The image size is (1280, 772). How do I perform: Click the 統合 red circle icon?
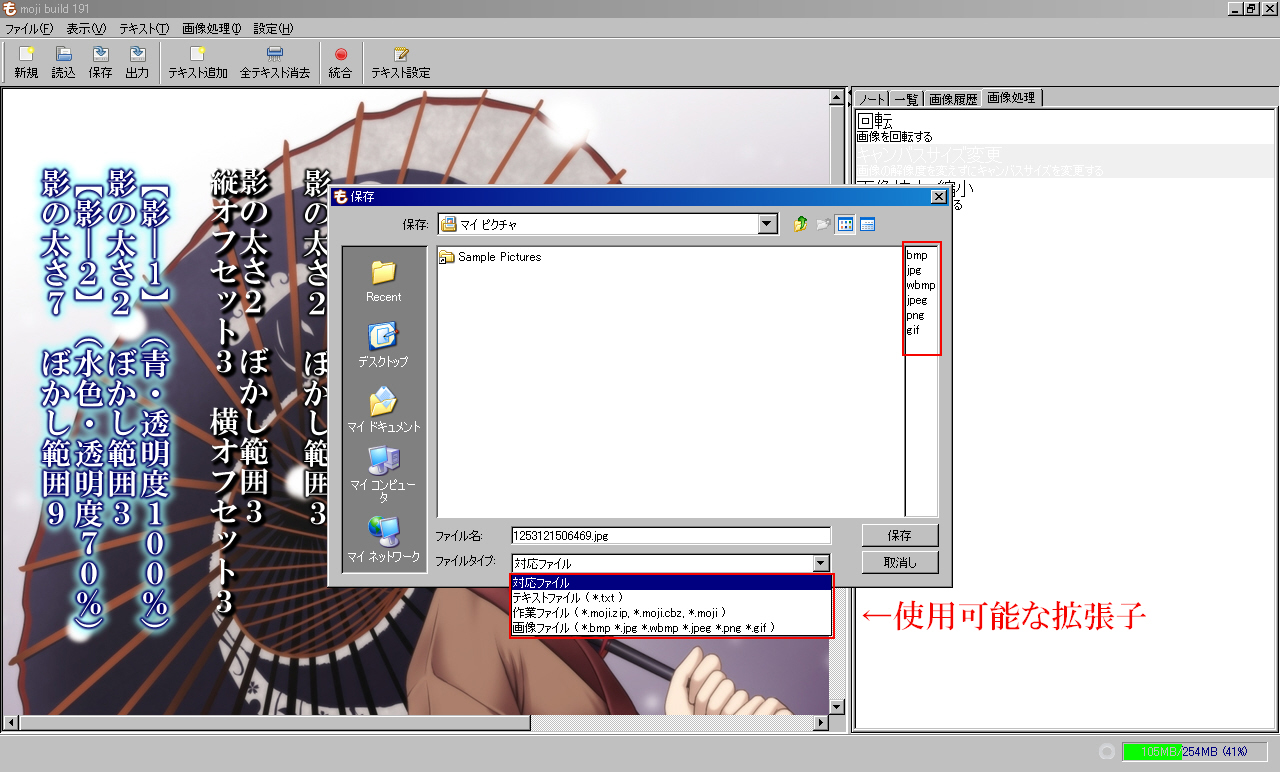click(x=341, y=54)
